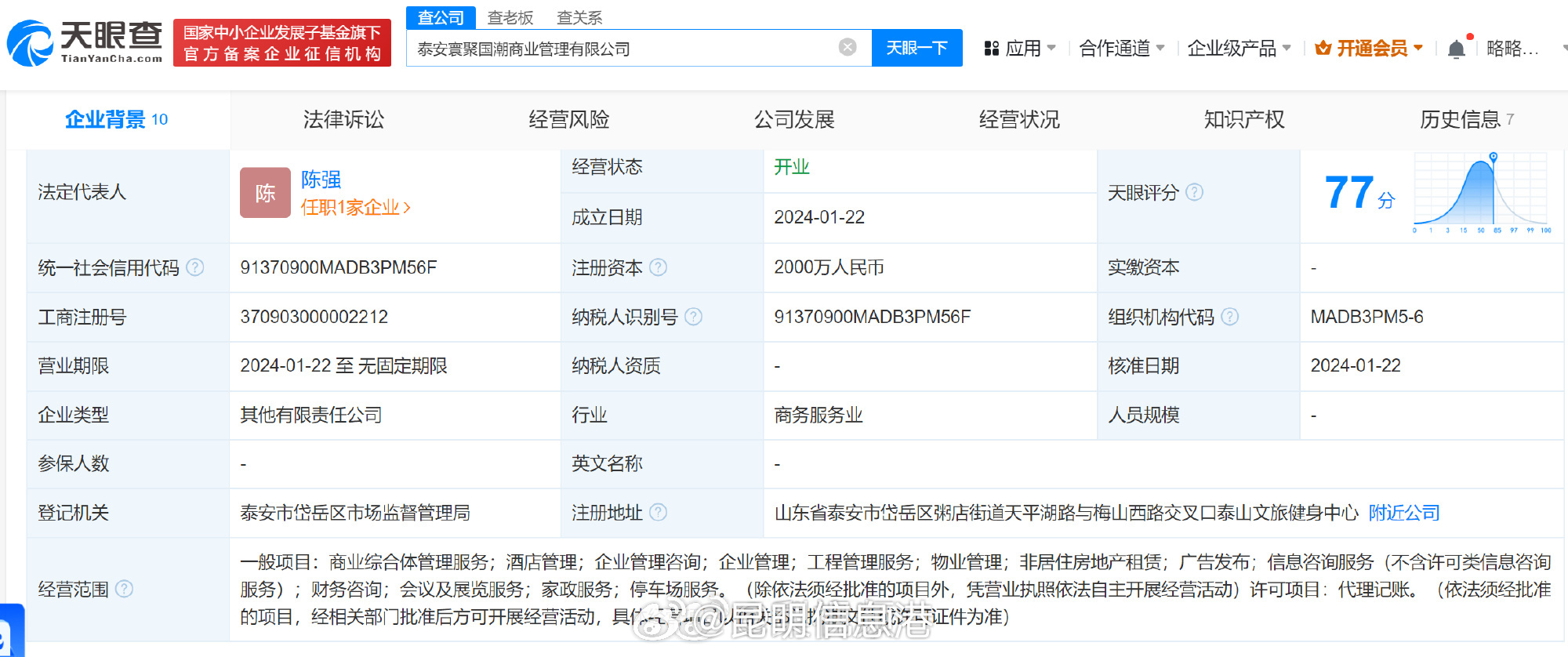Expand the 开通会员 dropdown arrow

(x=1417, y=48)
